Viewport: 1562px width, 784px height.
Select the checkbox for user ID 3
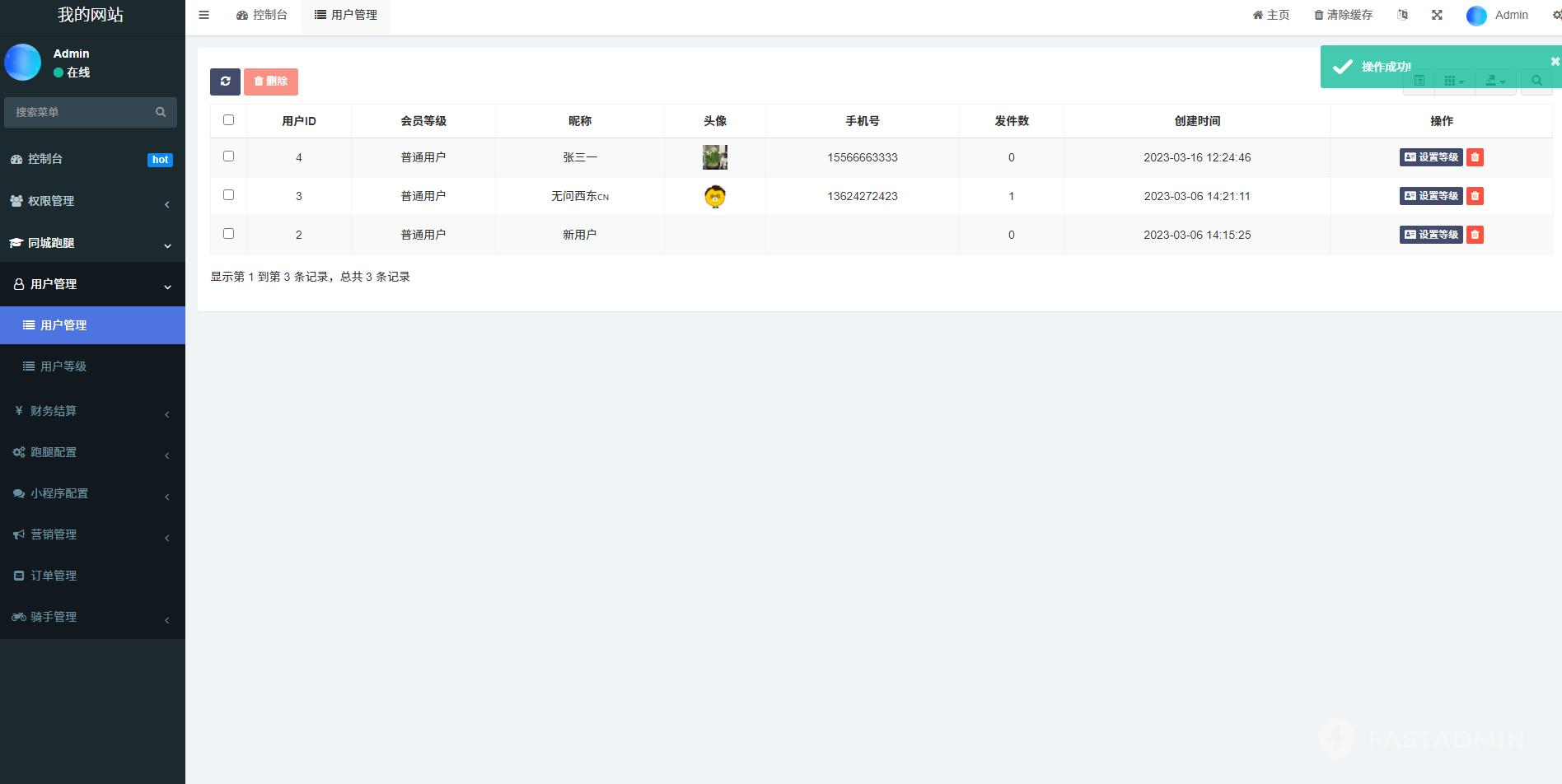[x=229, y=195]
